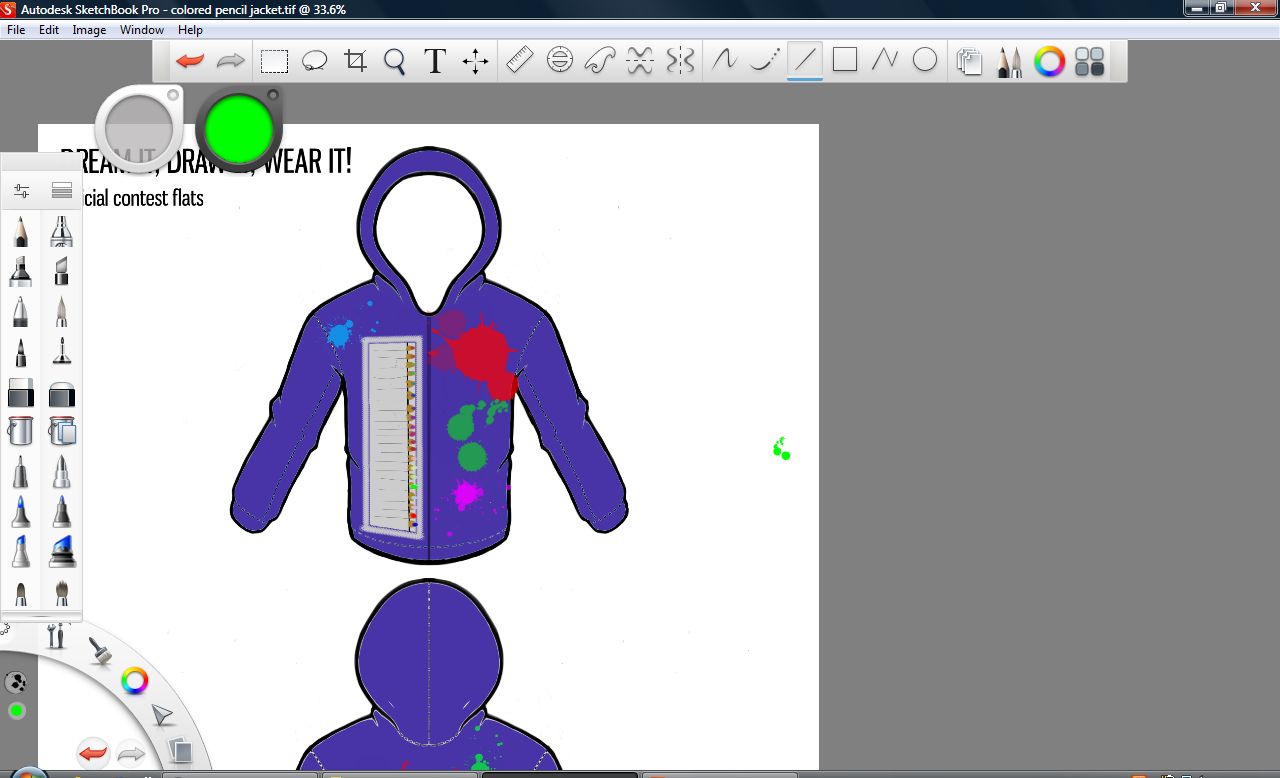Click the green color puck
This screenshot has height=778, width=1280.
[x=239, y=128]
